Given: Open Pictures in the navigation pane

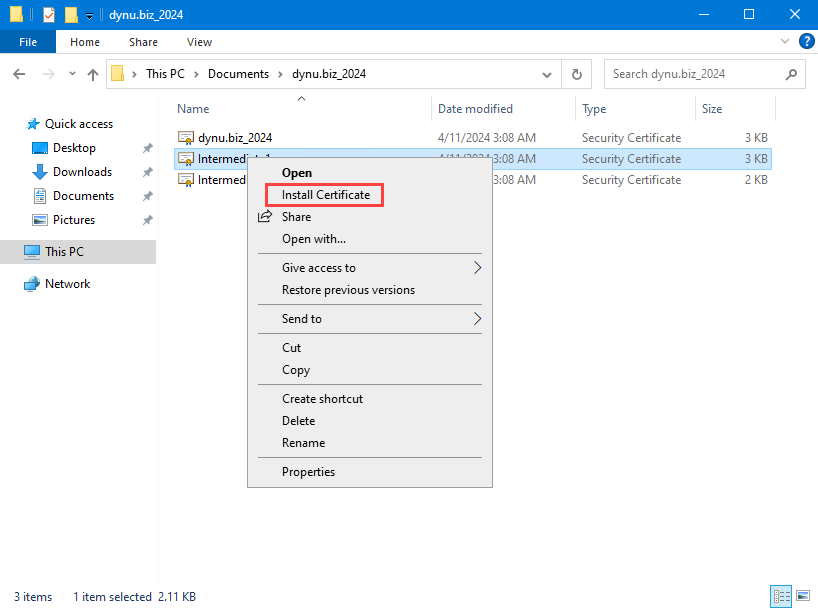Looking at the screenshot, I should click(74, 220).
